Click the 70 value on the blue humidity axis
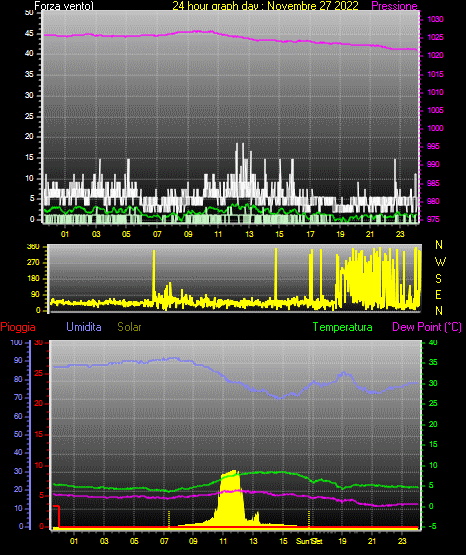 (x=18, y=397)
